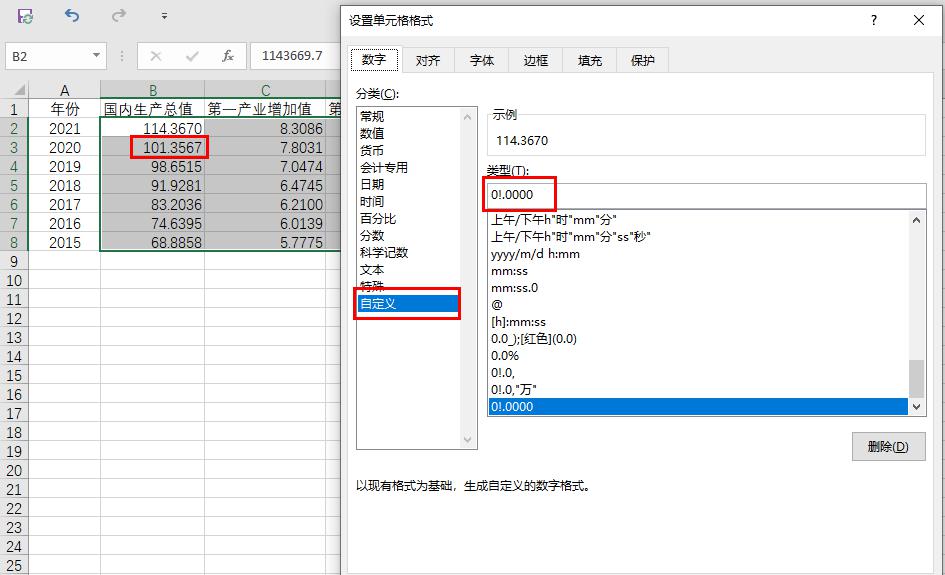The image size is (945, 575).
Task: Click the Name Box showing B2
Action: pyautogui.click(x=48, y=56)
